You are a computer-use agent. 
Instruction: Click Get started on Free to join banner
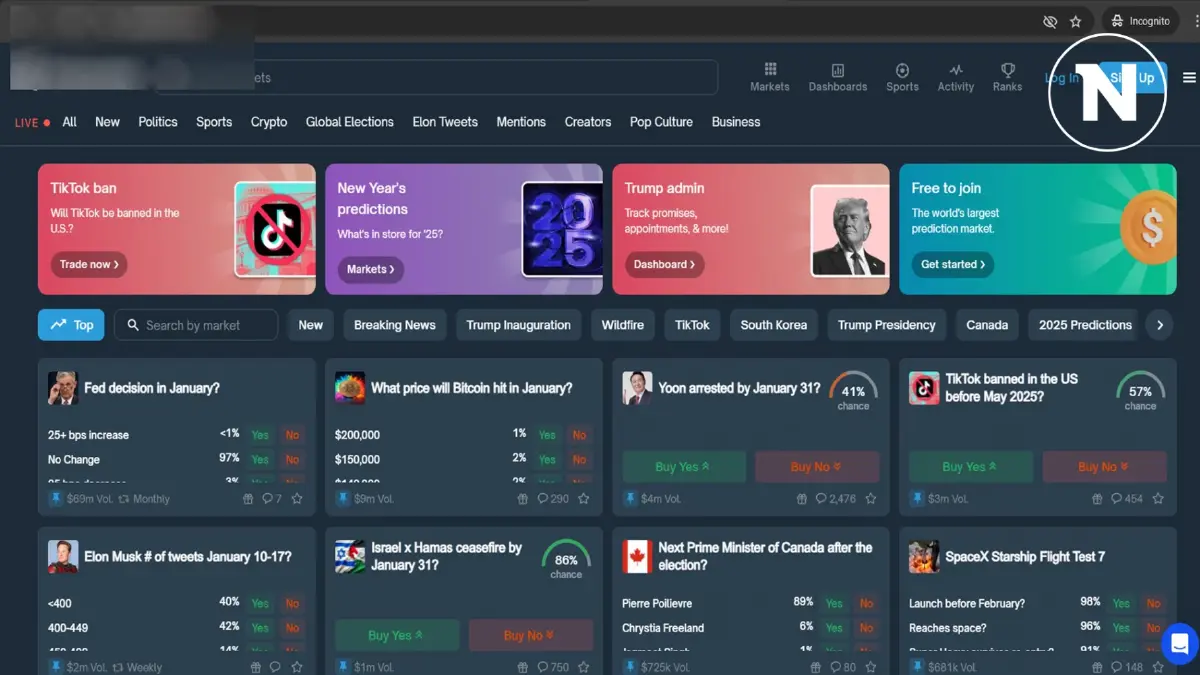click(x=953, y=265)
